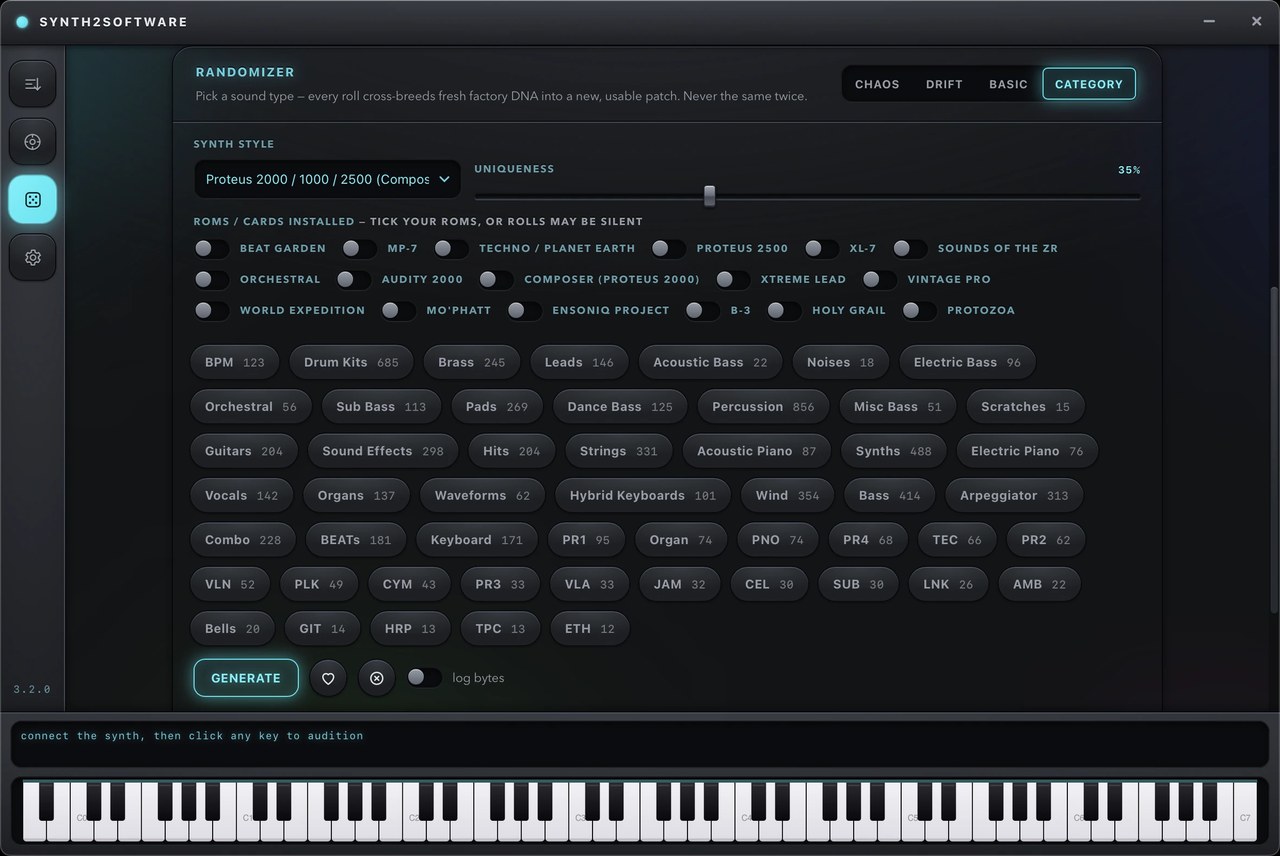The height and width of the screenshot is (856, 1280).
Task: Enable the Audity 2000 ROM switch
Action: (x=353, y=279)
